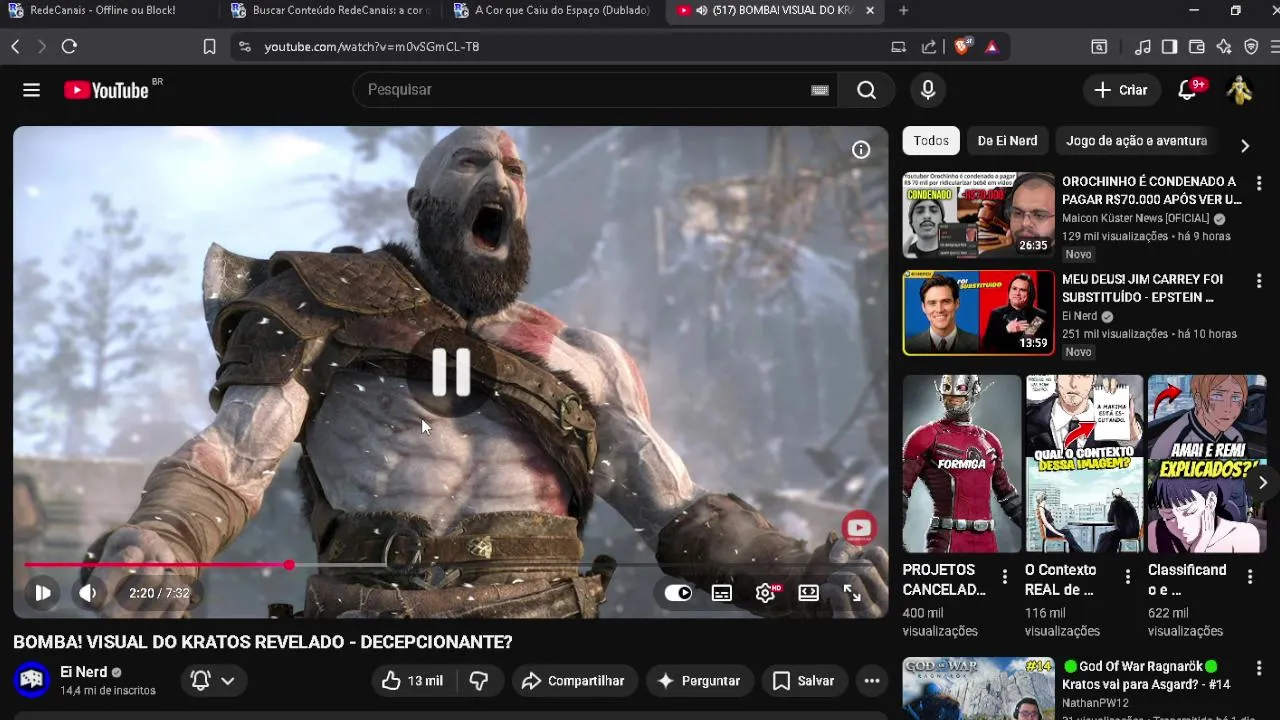Open Brave Rewards triangle icon

point(991,47)
